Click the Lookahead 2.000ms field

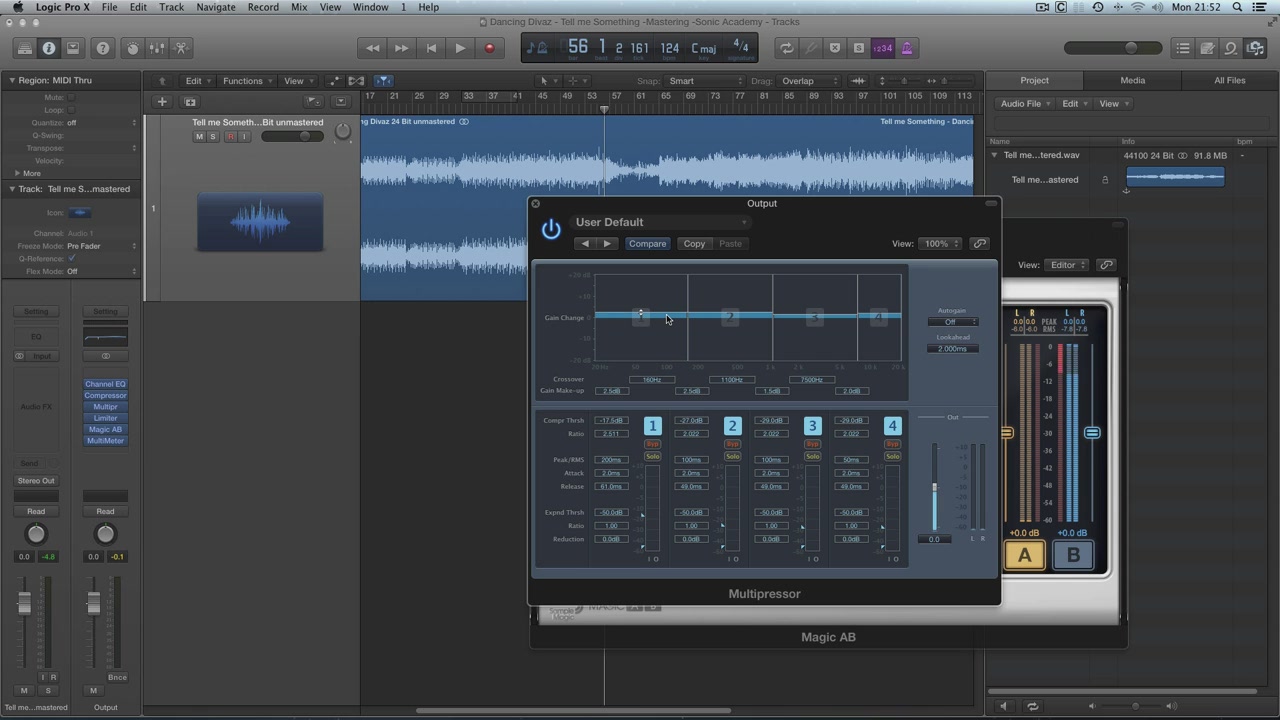pyautogui.click(x=952, y=349)
